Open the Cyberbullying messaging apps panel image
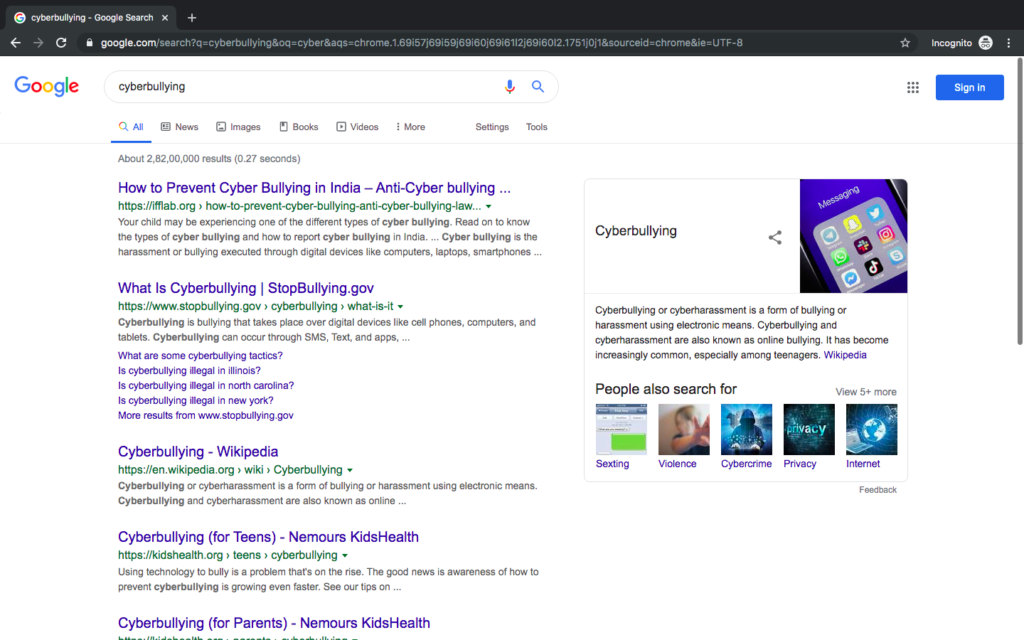1024x640 pixels. (x=853, y=236)
